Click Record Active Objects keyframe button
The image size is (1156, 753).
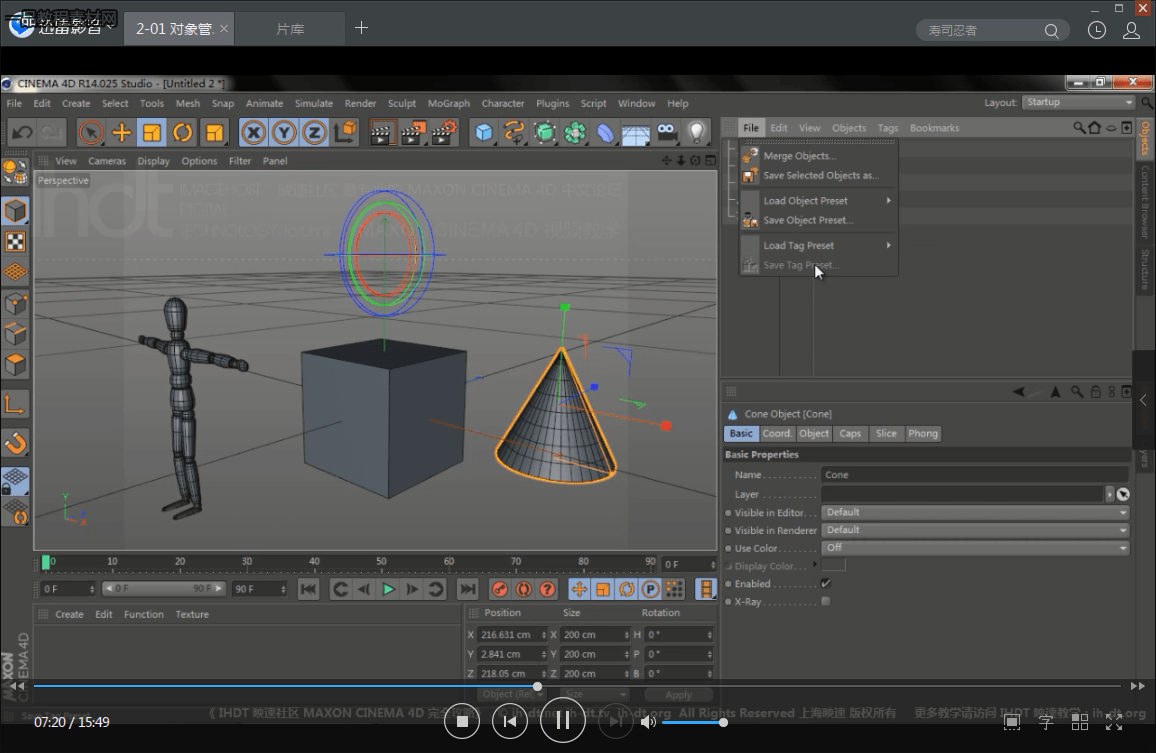coord(500,589)
